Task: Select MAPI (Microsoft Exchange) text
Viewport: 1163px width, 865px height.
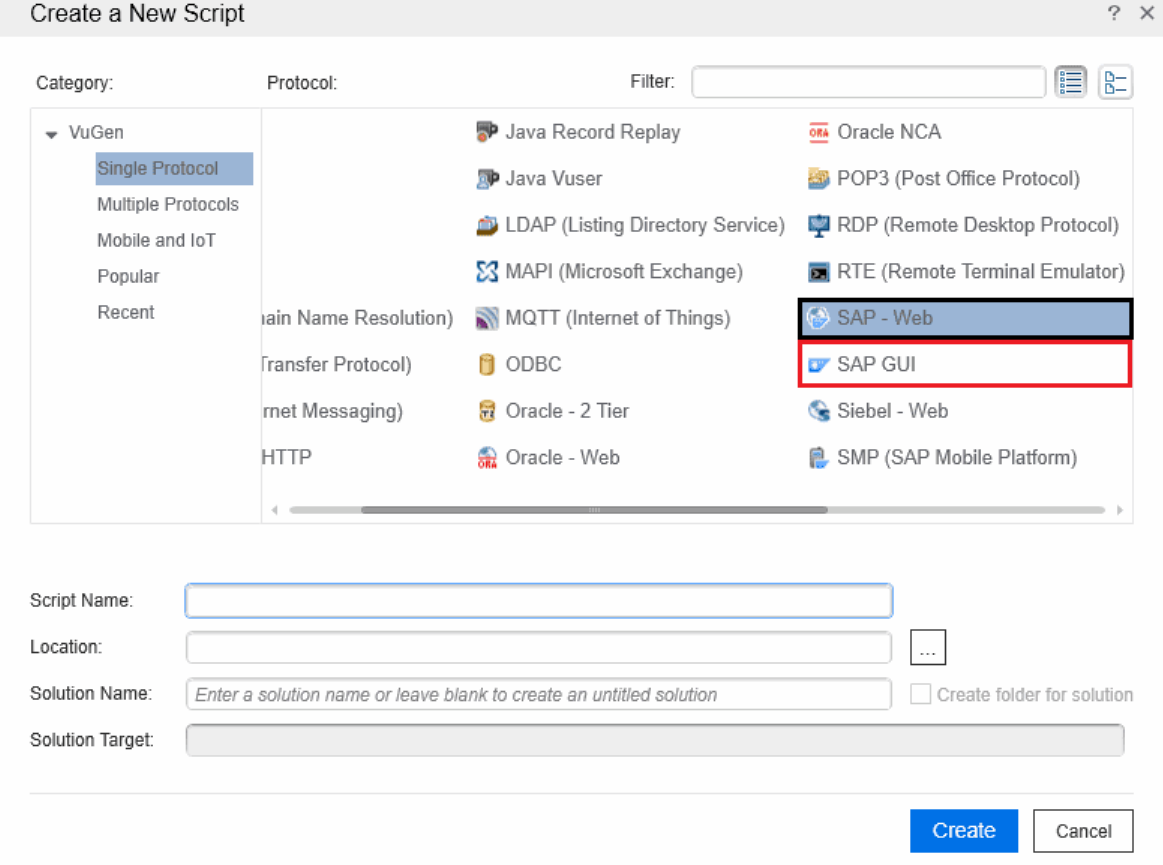Action: point(624,272)
